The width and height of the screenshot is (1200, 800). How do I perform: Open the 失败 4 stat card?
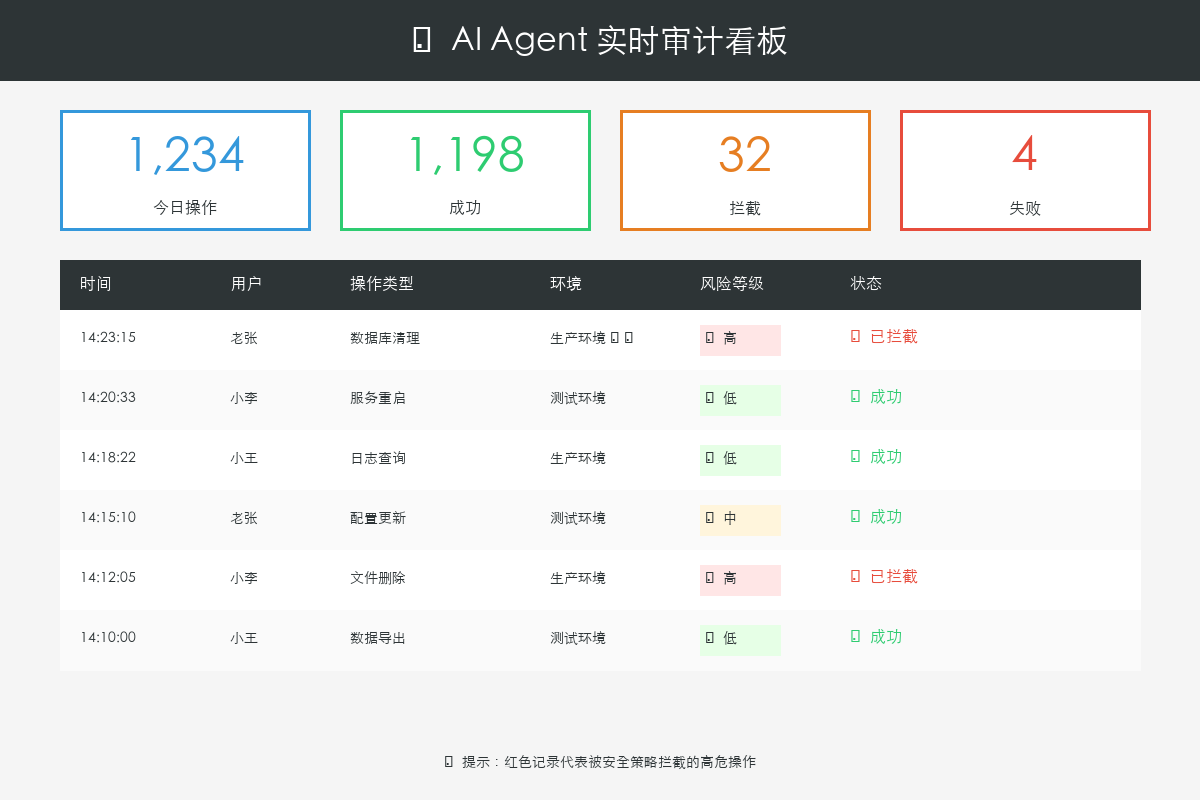point(1025,170)
